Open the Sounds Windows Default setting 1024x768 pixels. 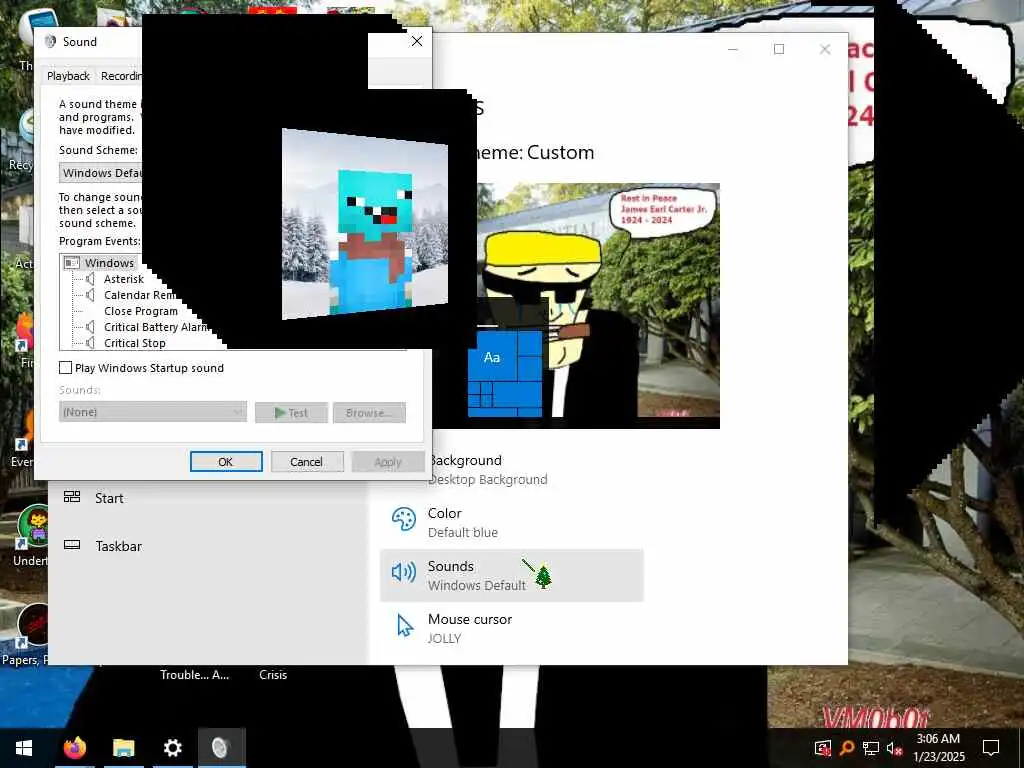(x=511, y=575)
